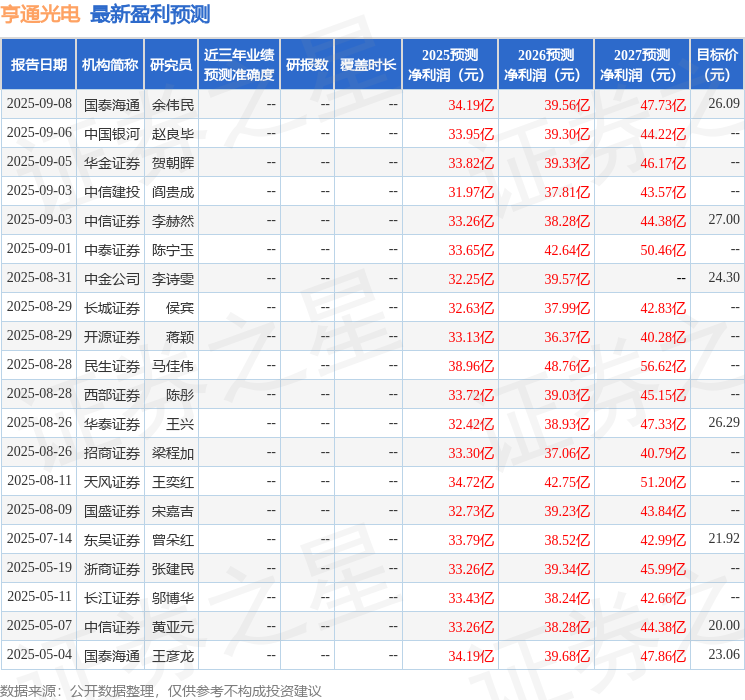745x700 pixels.
Task: Click 2027 profit value 56.62亿
Action: point(663,366)
